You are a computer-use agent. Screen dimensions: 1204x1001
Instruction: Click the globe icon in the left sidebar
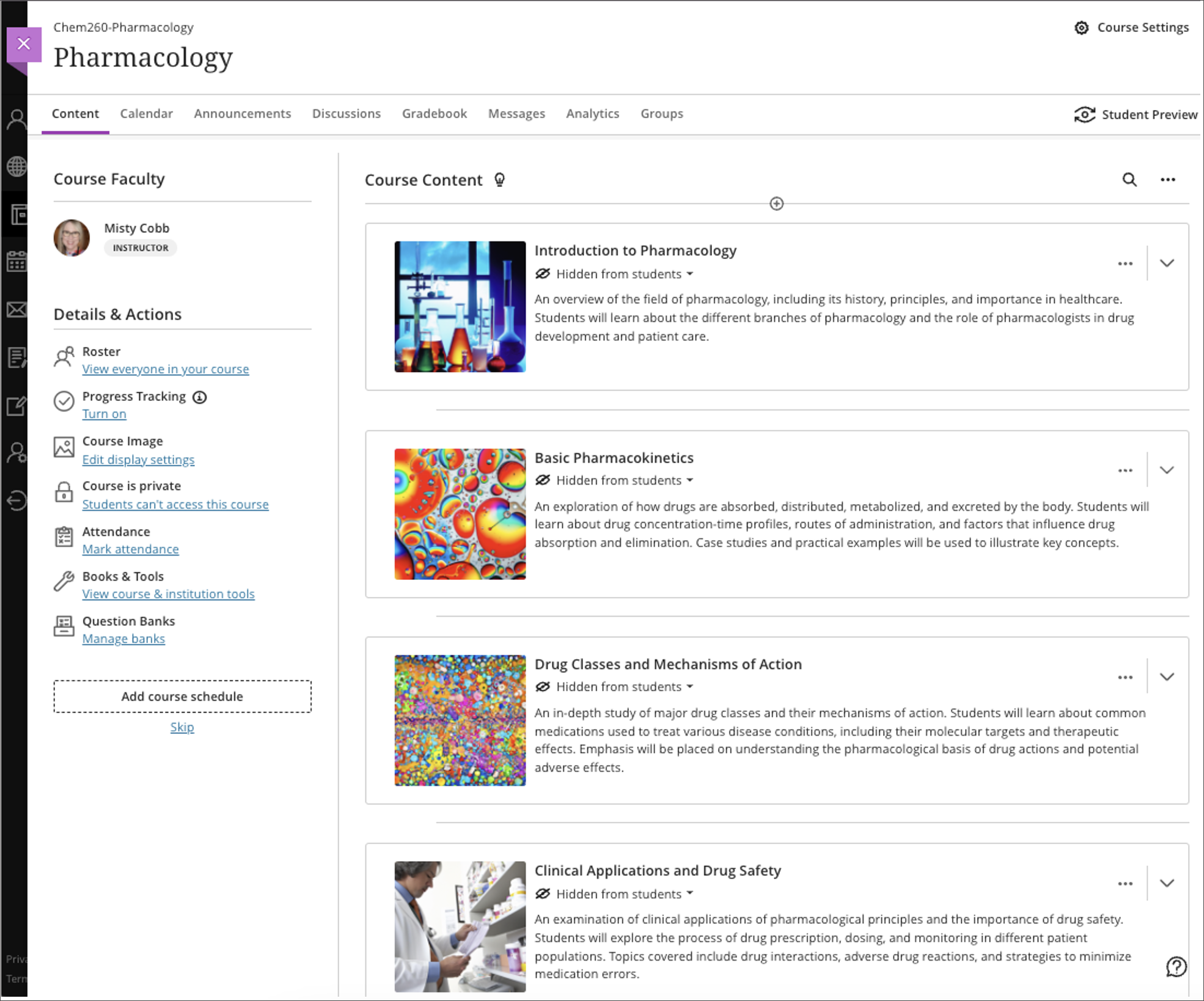(x=17, y=166)
